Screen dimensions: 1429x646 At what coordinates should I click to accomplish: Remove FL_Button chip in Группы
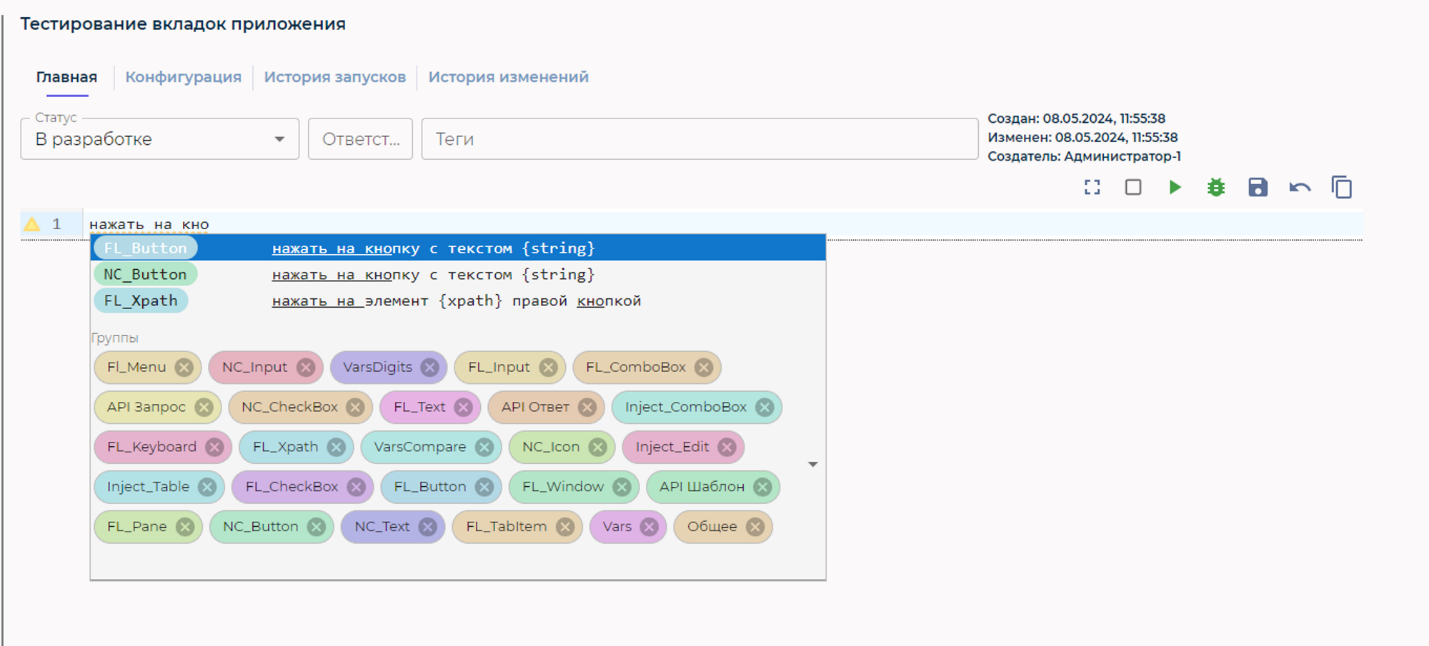point(484,487)
